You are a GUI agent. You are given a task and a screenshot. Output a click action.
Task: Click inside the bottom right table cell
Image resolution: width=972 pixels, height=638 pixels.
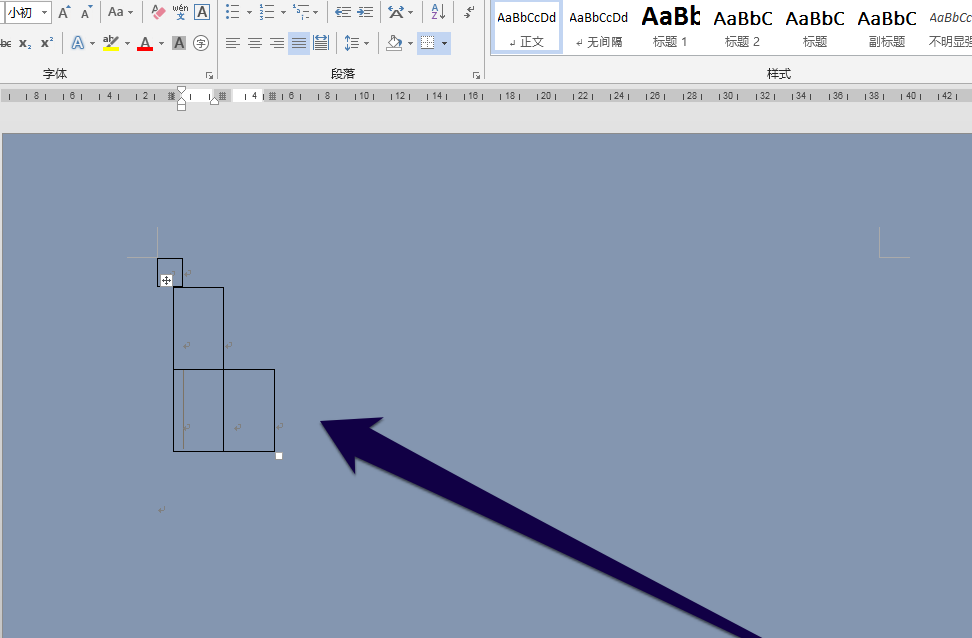click(249, 410)
